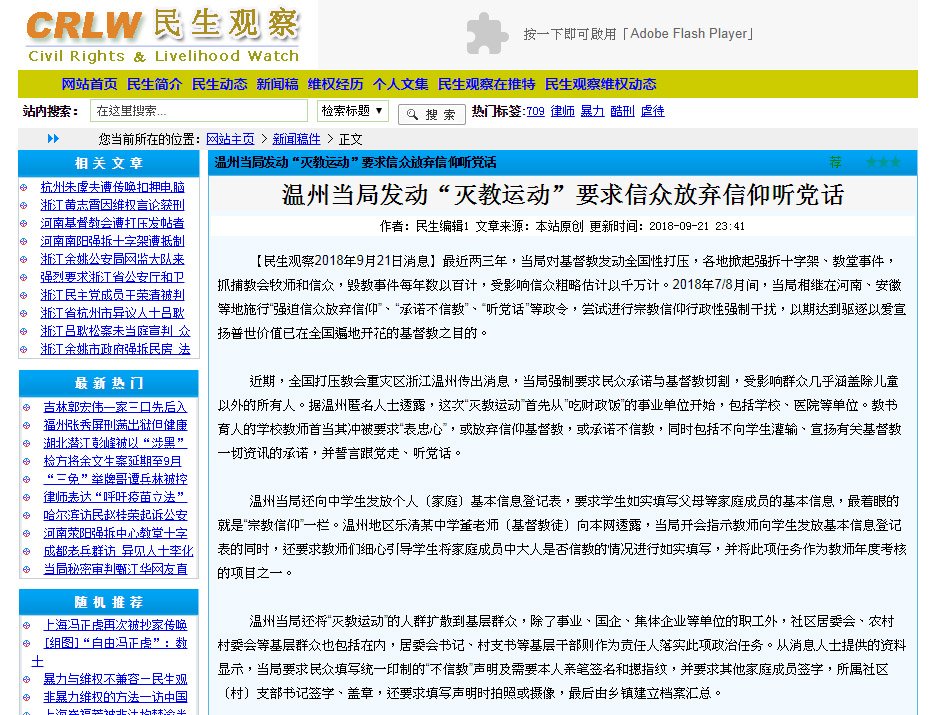This screenshot has height=715, width=938.
Task: Click the magnifier icon on the 搜索 button
Action: click(412, 114)
